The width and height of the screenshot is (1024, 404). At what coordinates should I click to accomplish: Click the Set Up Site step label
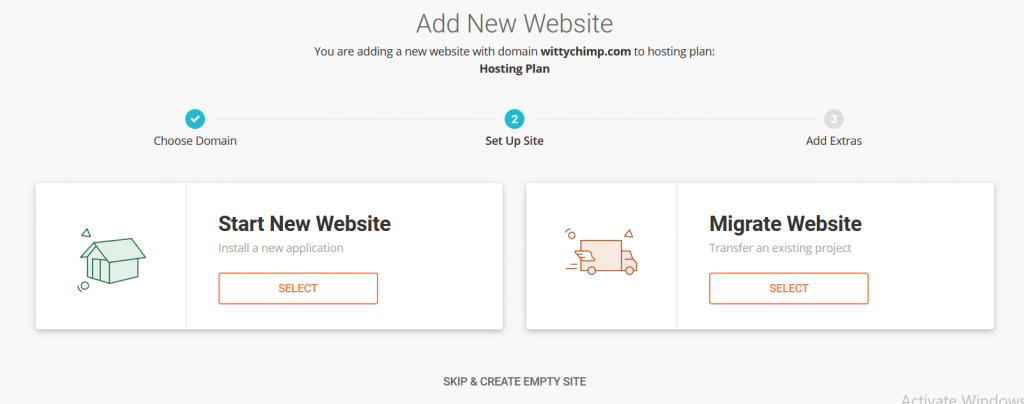pyautogui.click(x=515, y=141)
